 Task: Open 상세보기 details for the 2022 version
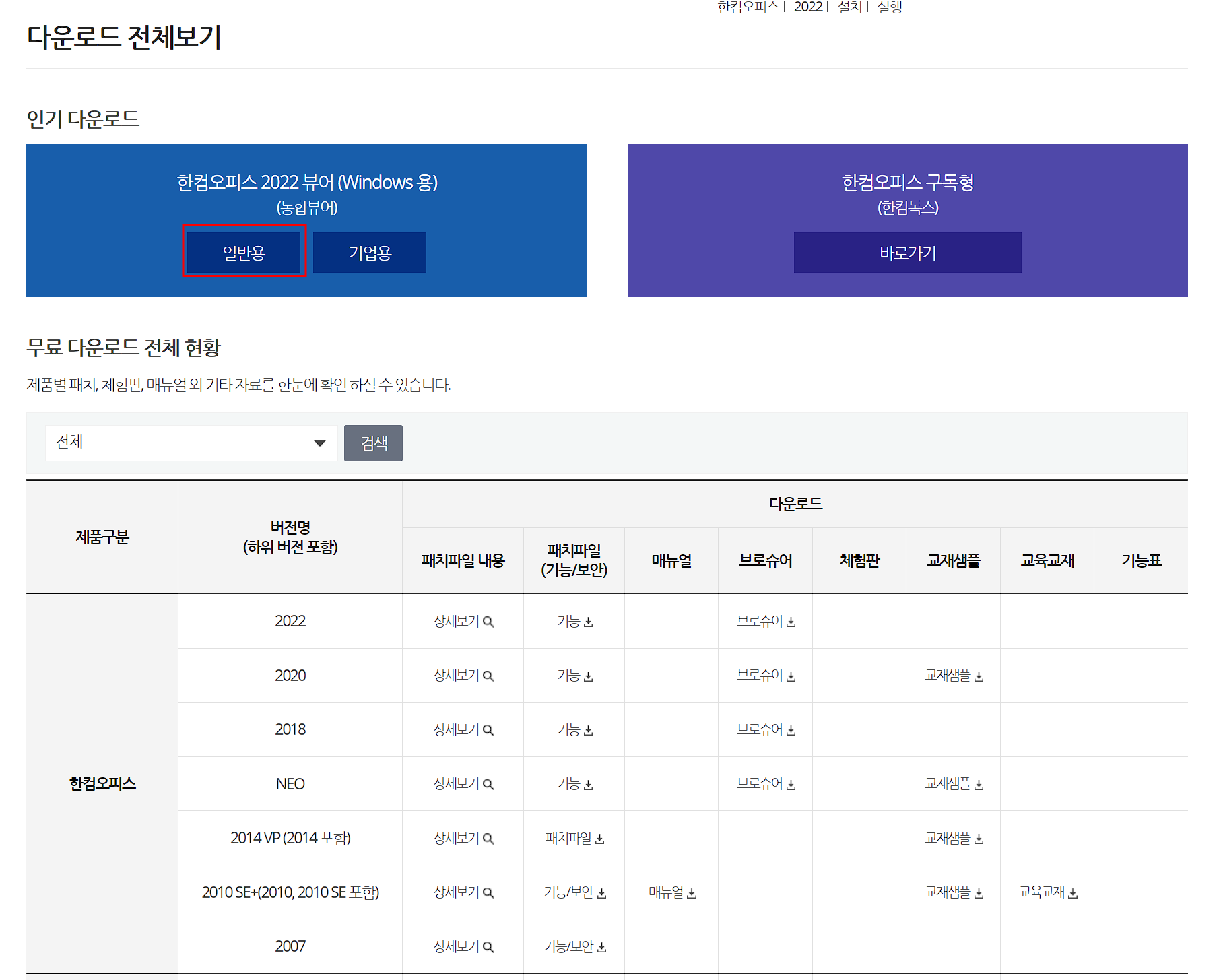coord(462,621)
